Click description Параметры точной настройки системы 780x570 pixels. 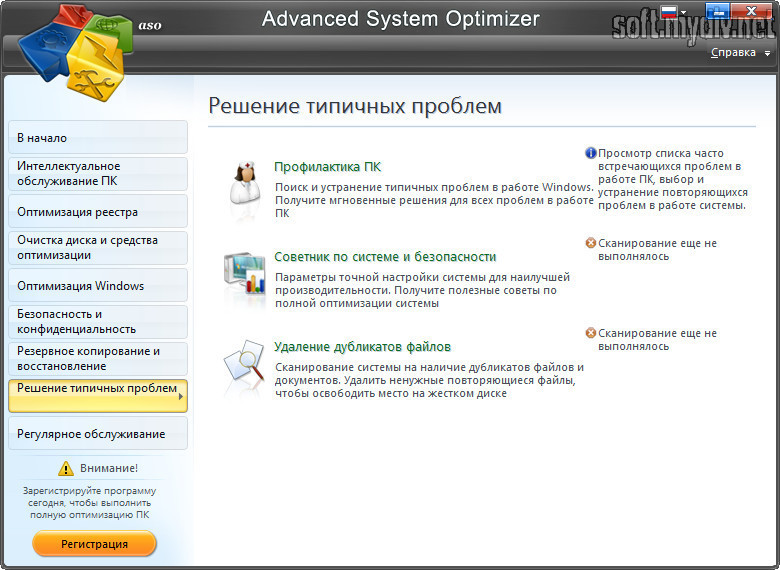423,290
